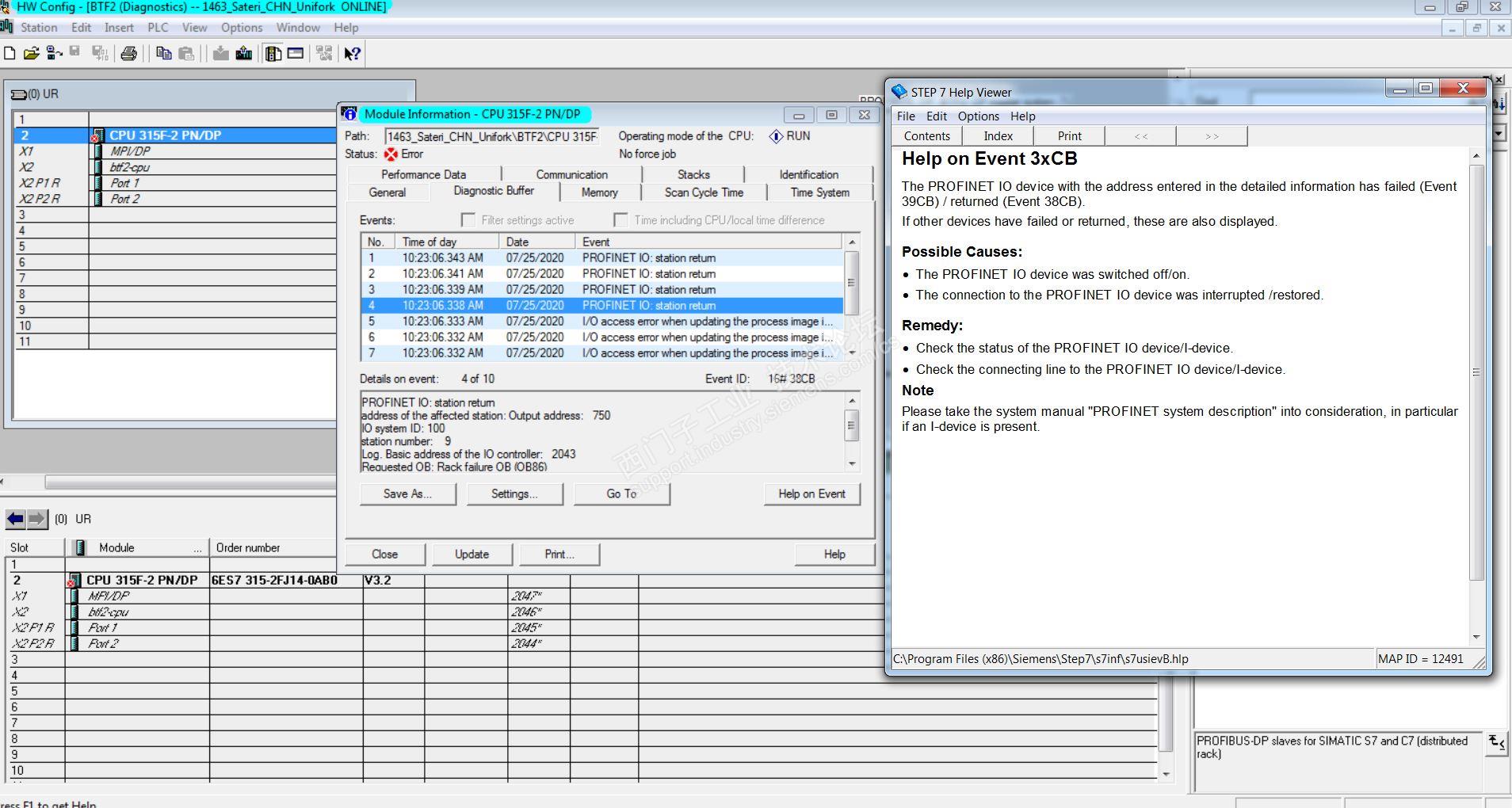Toggle Time including CPU/local time difference checkbox
This screenshot has height=808, width=1512.
pyautogui.click(x=620, y=220)
